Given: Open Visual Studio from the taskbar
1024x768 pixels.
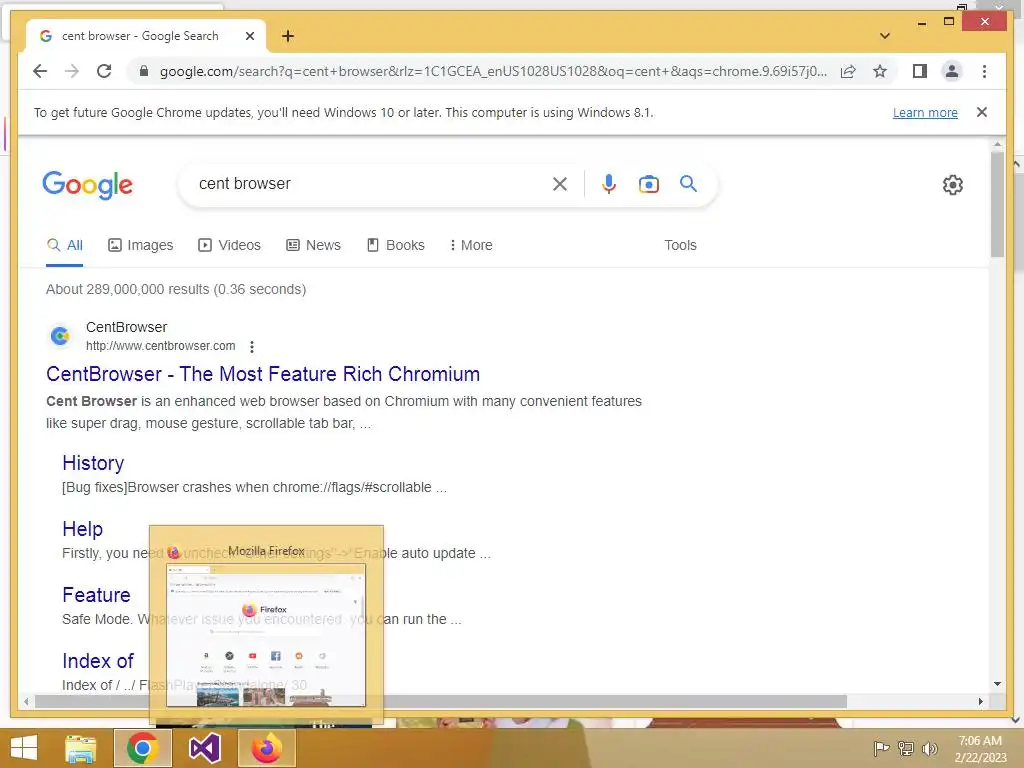Looking at the screenshot, I should [x=204, y=748].
